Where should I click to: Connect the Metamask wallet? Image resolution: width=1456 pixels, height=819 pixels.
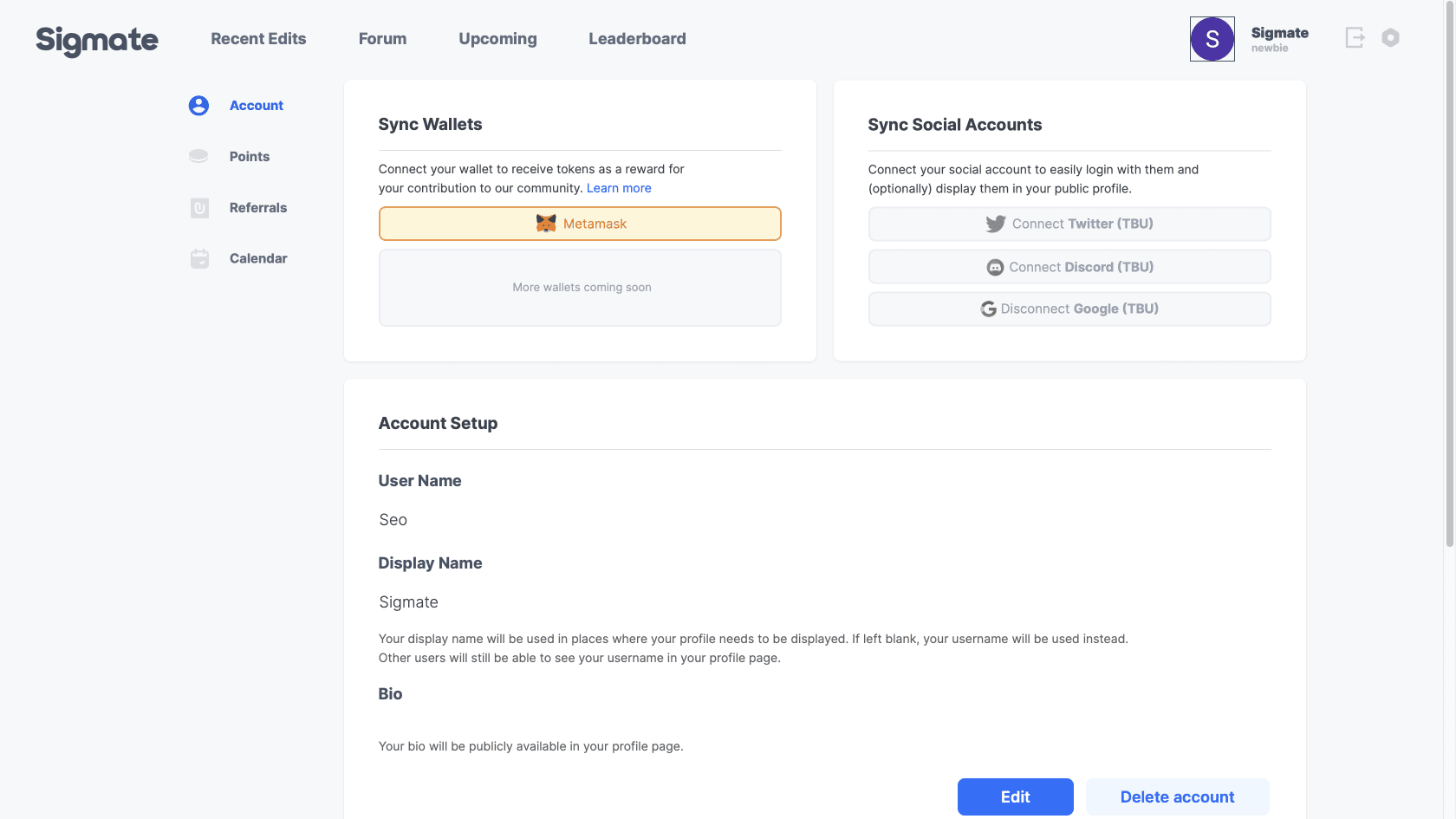(580, 224)
